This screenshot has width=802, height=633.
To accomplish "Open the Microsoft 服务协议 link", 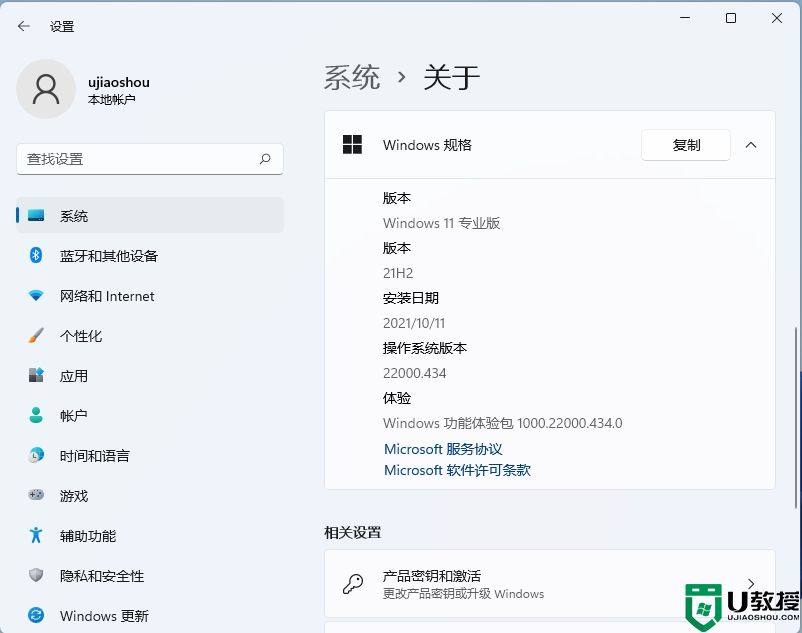I will coord(442,449).
